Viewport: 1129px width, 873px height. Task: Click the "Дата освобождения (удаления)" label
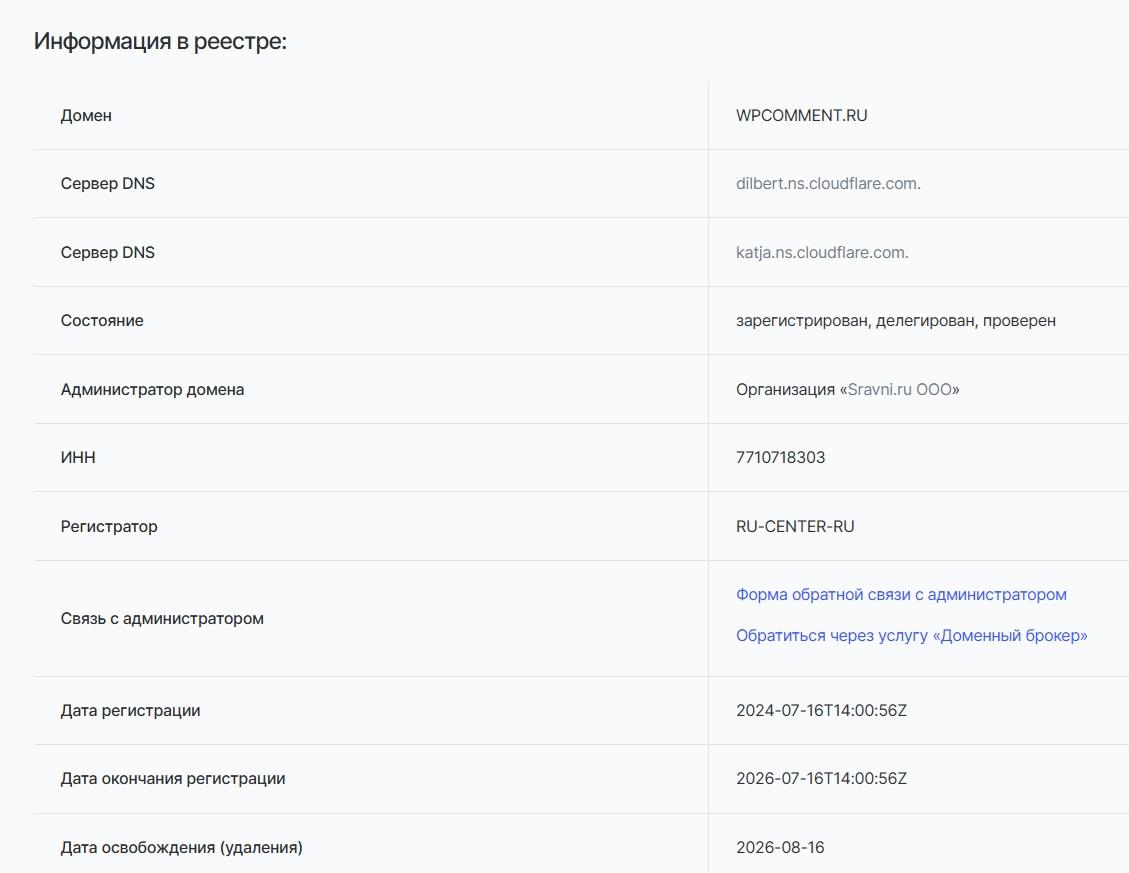tap(181, 848)
